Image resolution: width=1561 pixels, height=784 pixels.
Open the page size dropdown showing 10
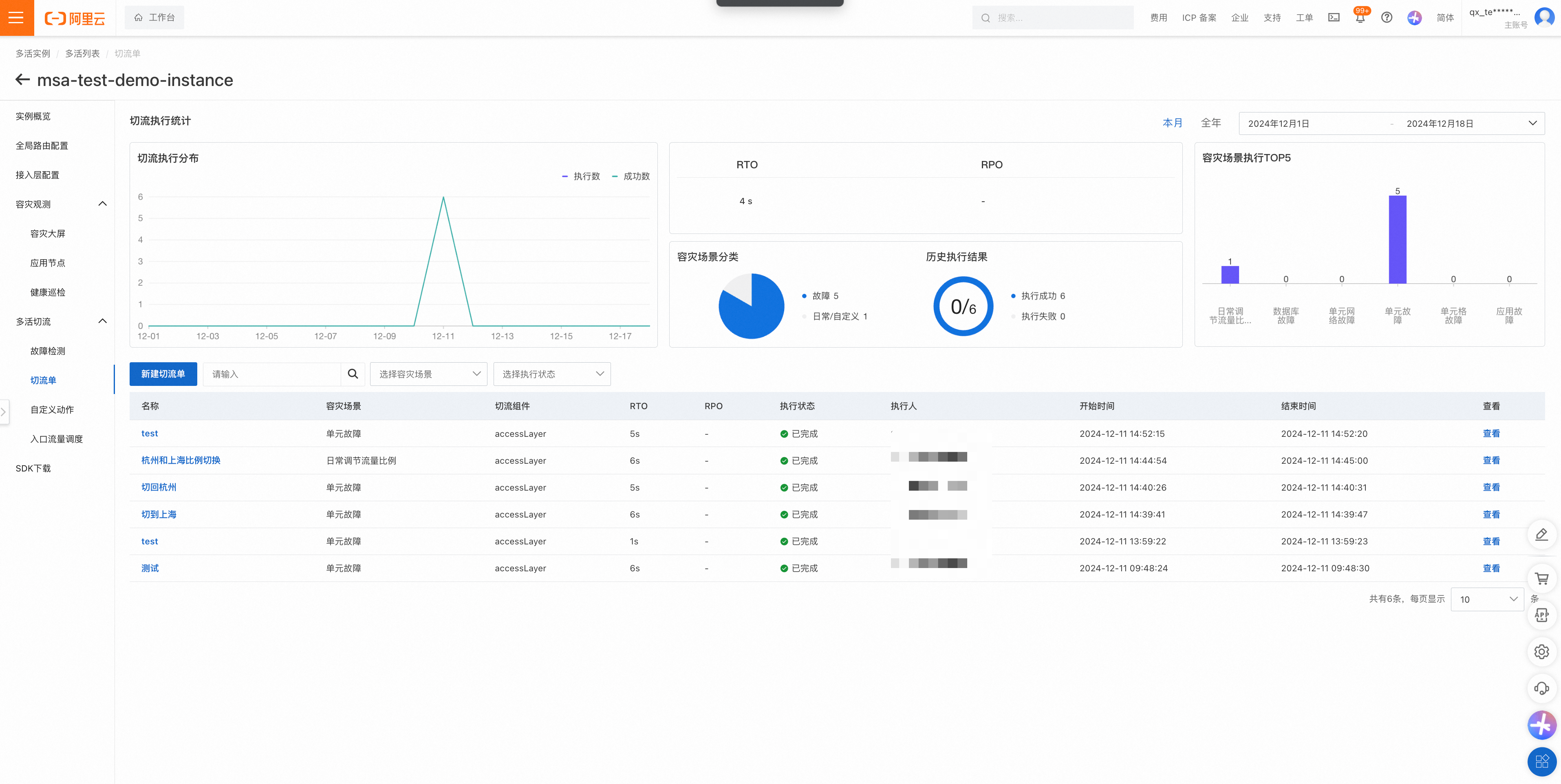[x=1487, y=599]
